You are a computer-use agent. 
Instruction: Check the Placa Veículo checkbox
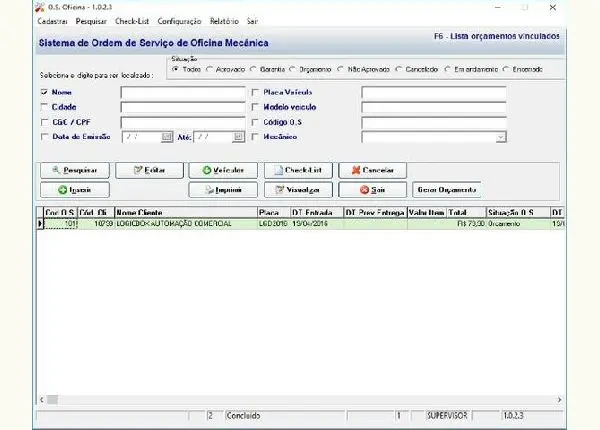(256, 92)
